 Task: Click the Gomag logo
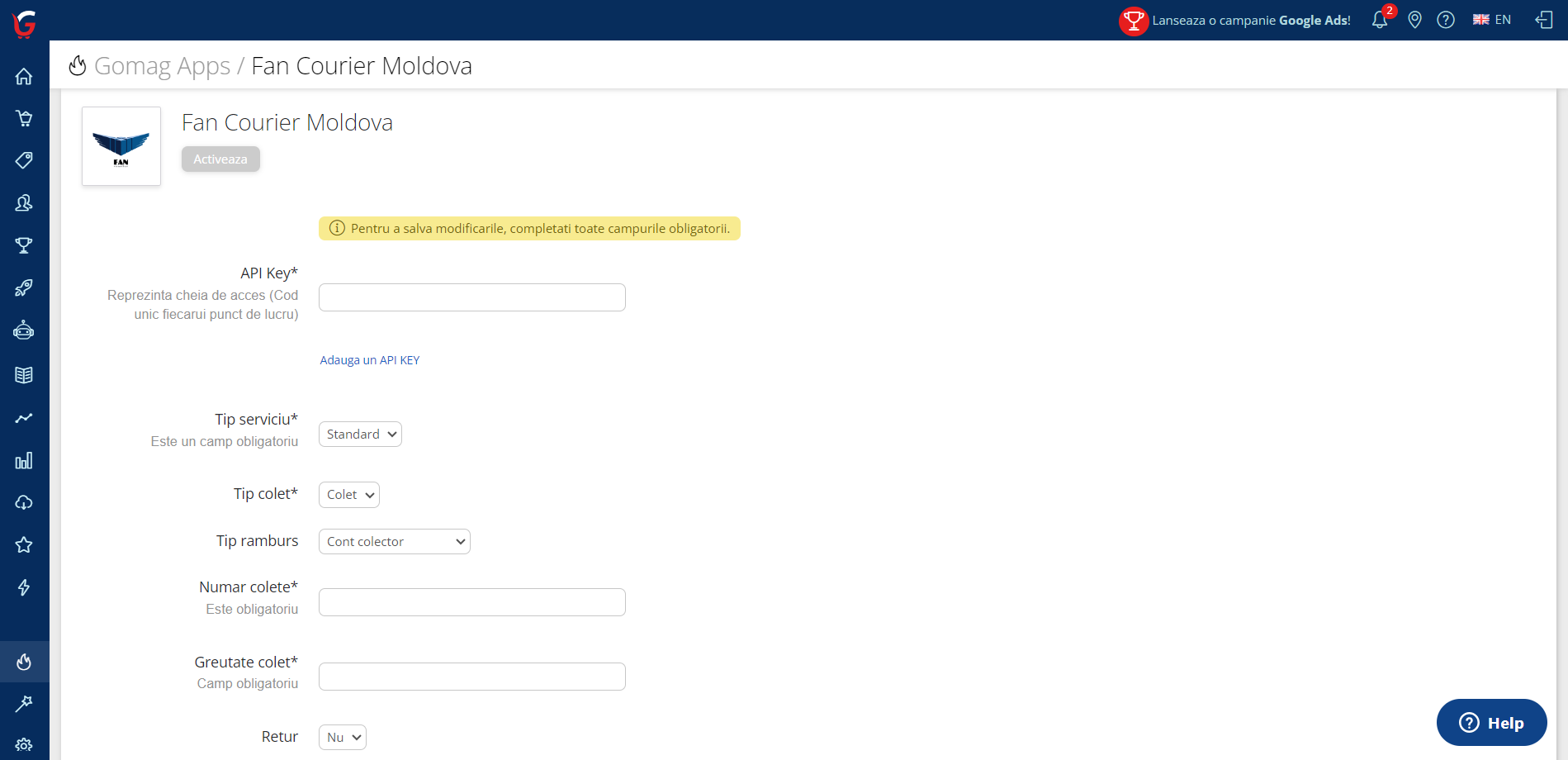point(24,24)
